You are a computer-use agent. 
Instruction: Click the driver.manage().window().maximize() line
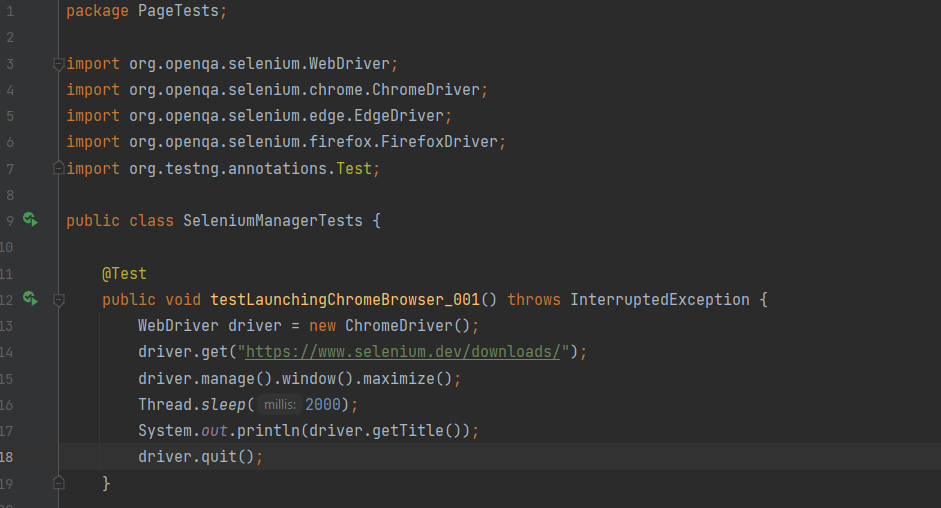click(299, 379)
